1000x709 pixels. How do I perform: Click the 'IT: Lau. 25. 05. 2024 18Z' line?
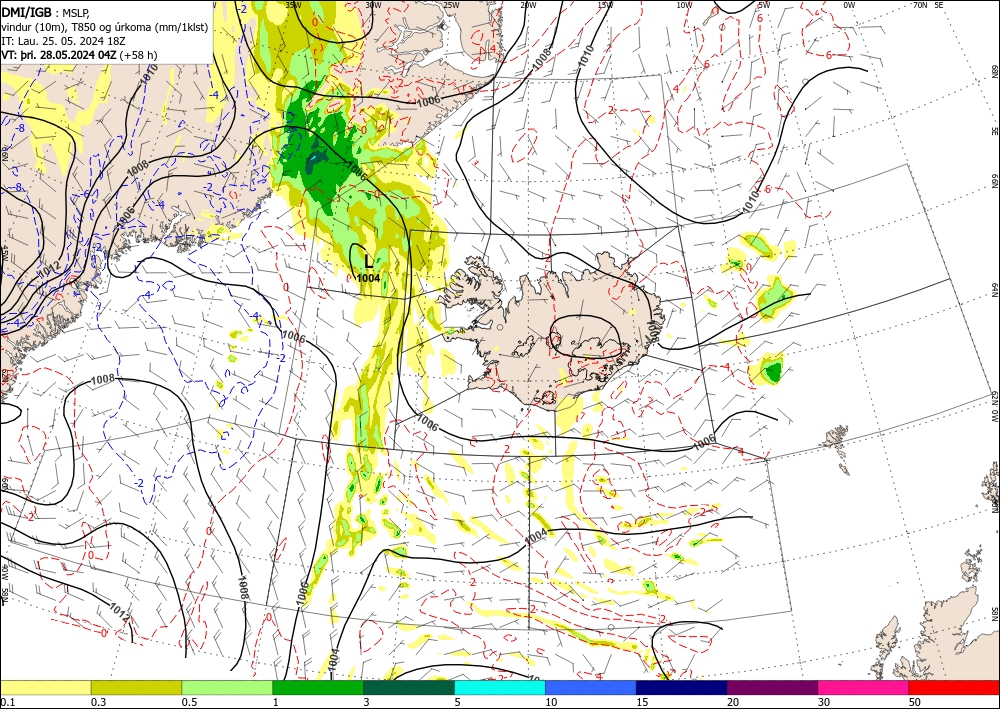(63, 41)
